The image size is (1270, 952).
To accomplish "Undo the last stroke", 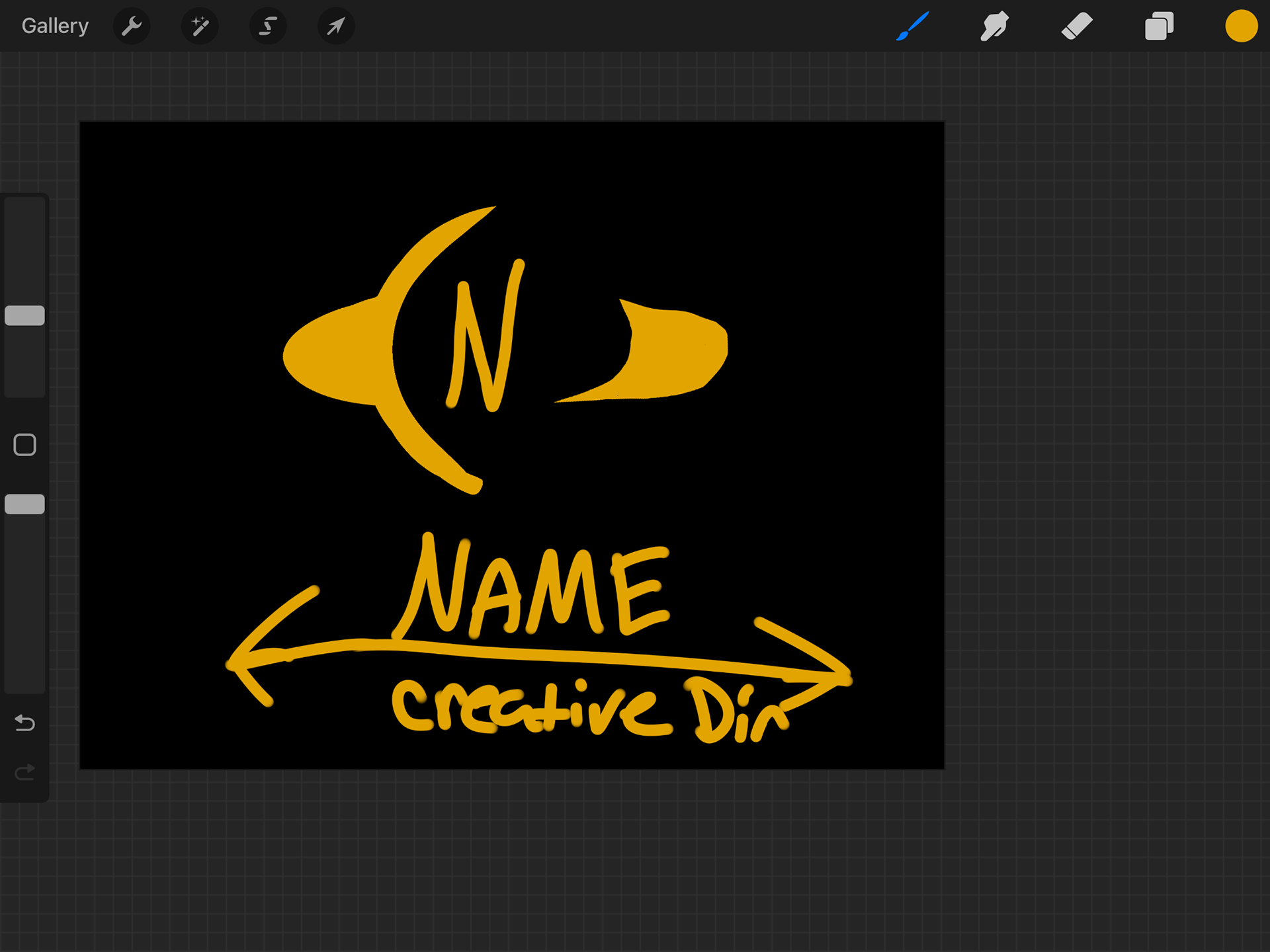I will (x=25, y=723).
